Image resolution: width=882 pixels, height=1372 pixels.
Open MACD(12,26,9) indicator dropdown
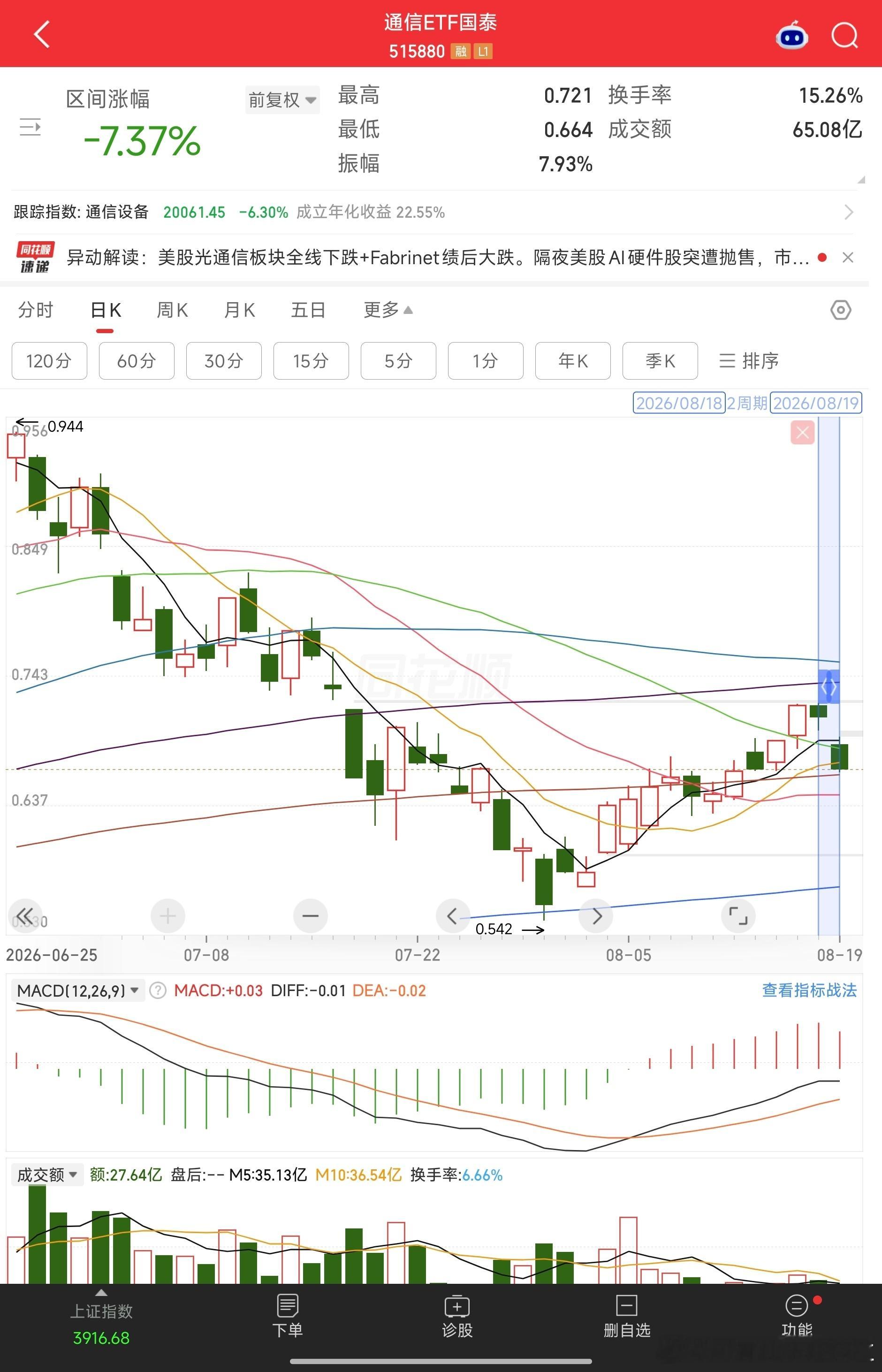(x=78, y=991)
